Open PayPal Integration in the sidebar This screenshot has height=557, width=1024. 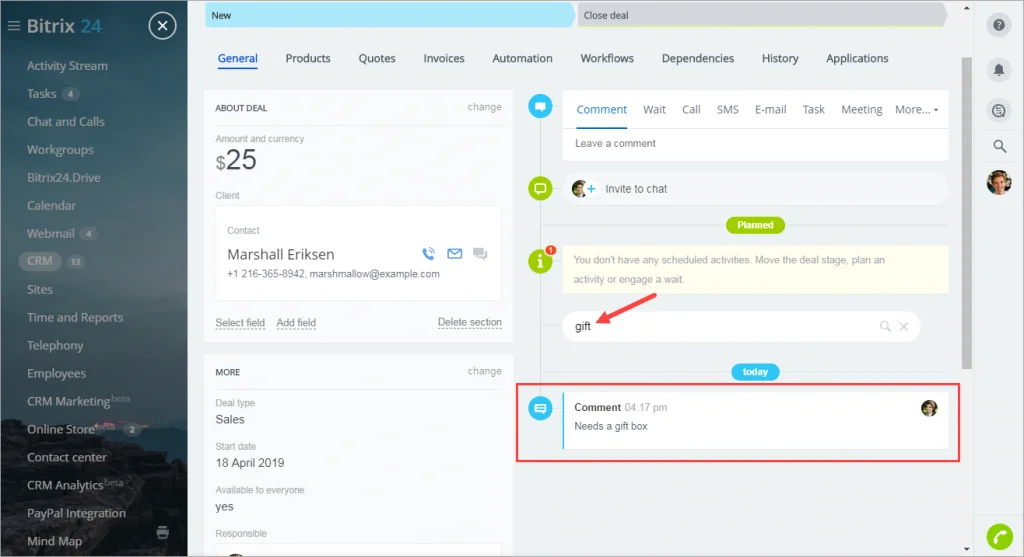tap(76, 513)
